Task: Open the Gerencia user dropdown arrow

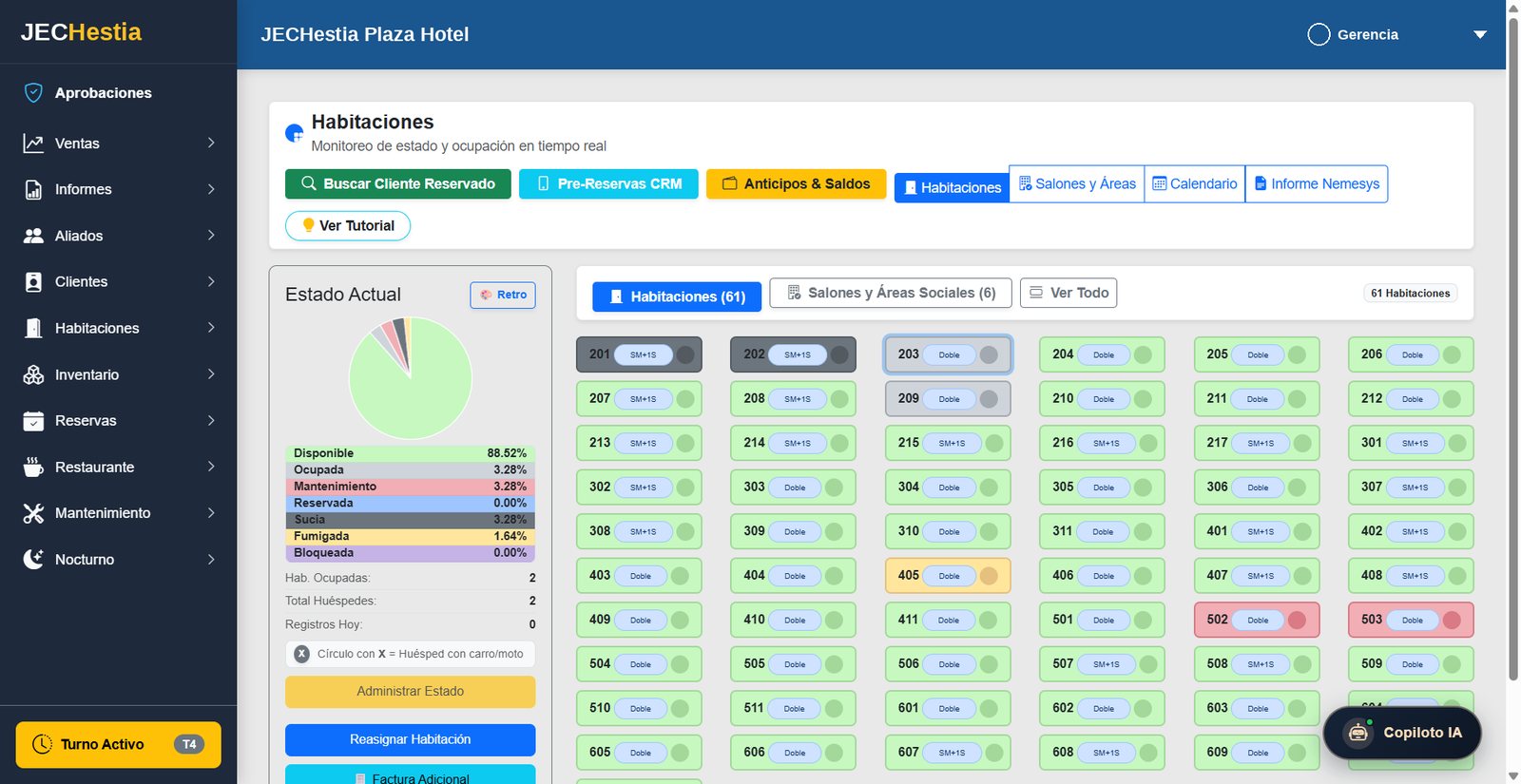Action: [x=1480, y=35]
